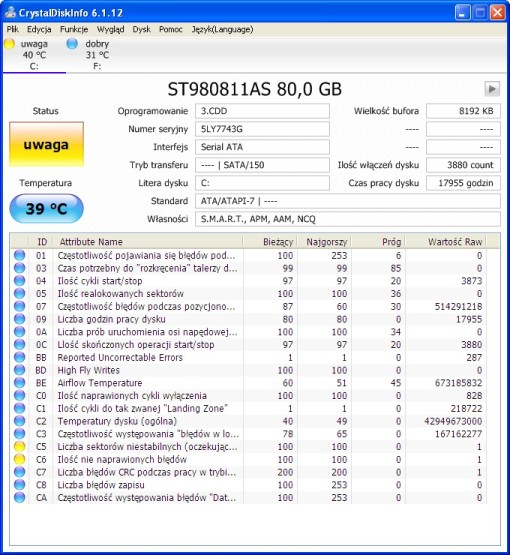Viewport: 510px width, 555px height.
Task: Click the 39 °C temperature indicator
Action: pyautogui.click(x=46, y=208)
